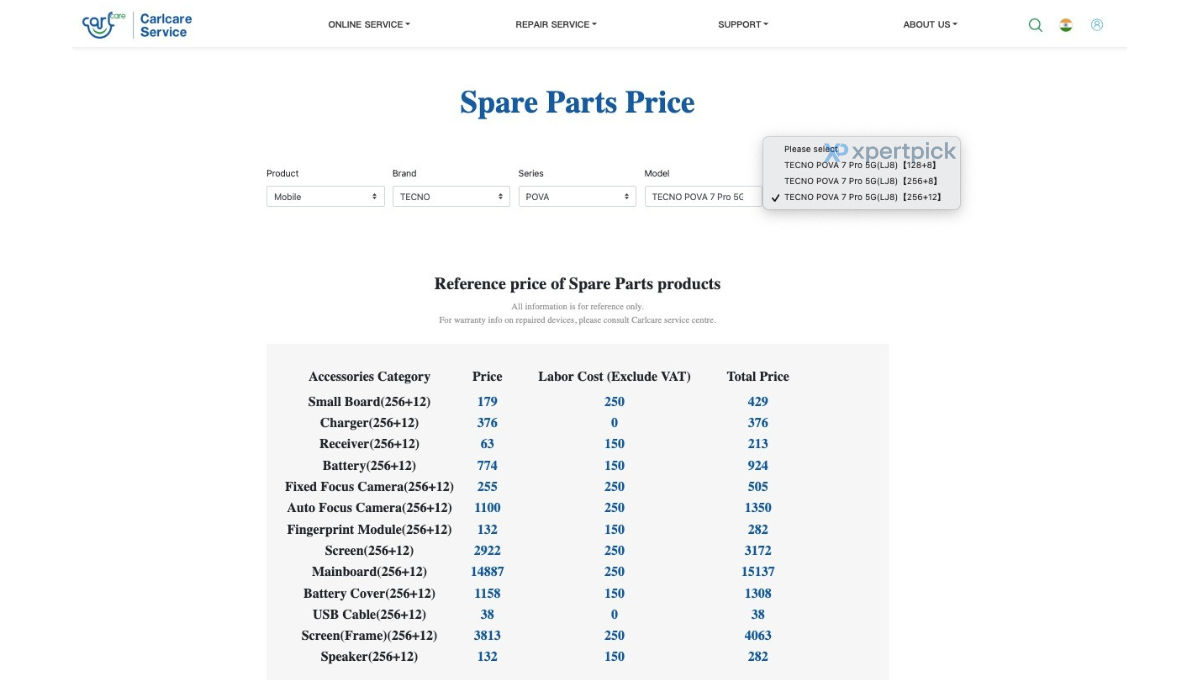Viewport: 1200px width, 680px height.
Task: Select TECNO POVA 7 Pro 5G 128+8 option
Action: click(861, 165)
